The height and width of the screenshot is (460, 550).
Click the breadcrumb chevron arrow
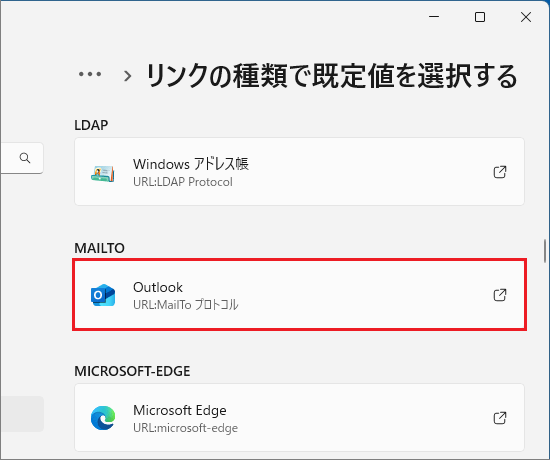point(128,76)
